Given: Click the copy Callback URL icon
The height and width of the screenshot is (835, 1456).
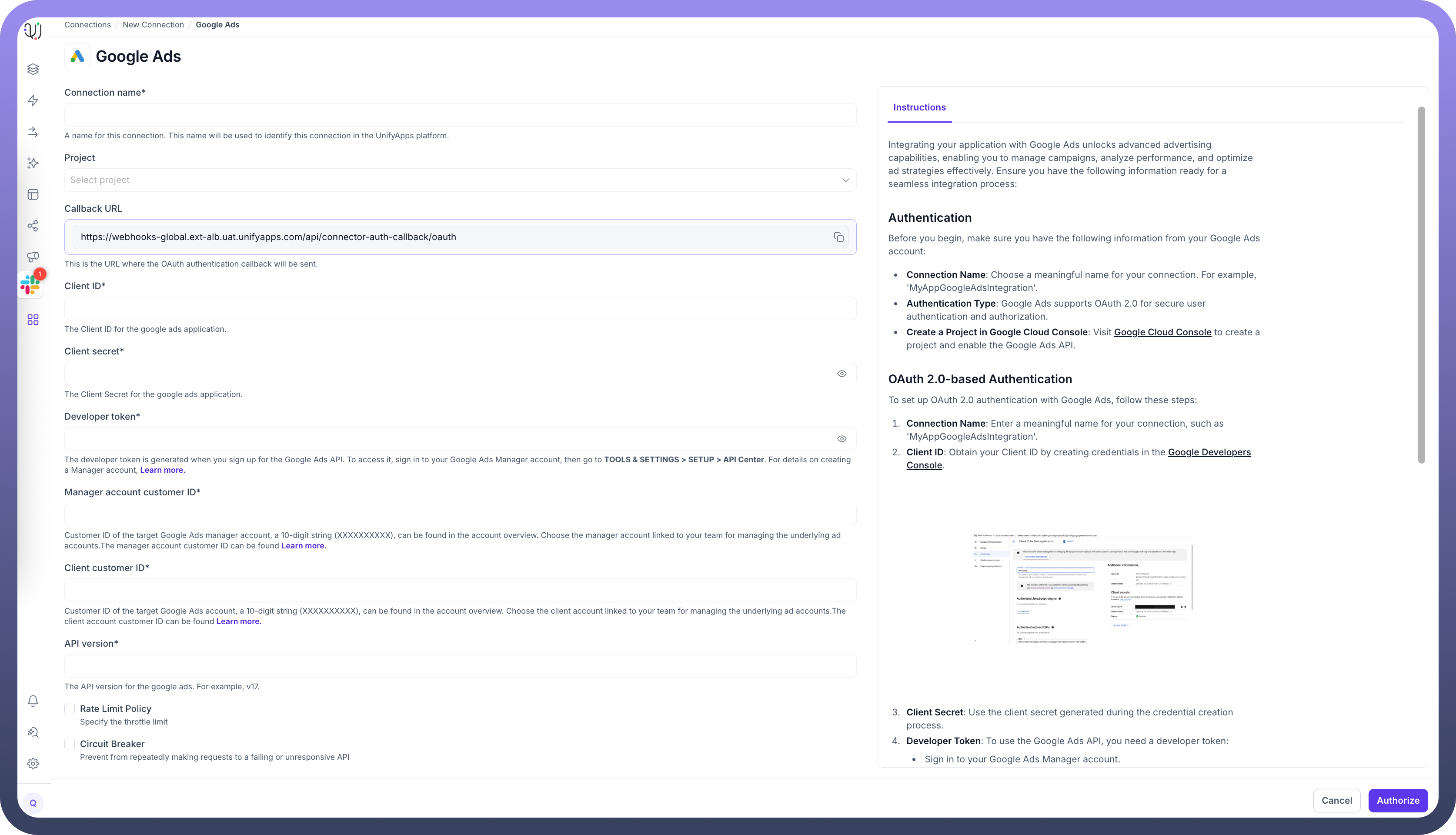Looking at the screenshot, I should [838, 237].
